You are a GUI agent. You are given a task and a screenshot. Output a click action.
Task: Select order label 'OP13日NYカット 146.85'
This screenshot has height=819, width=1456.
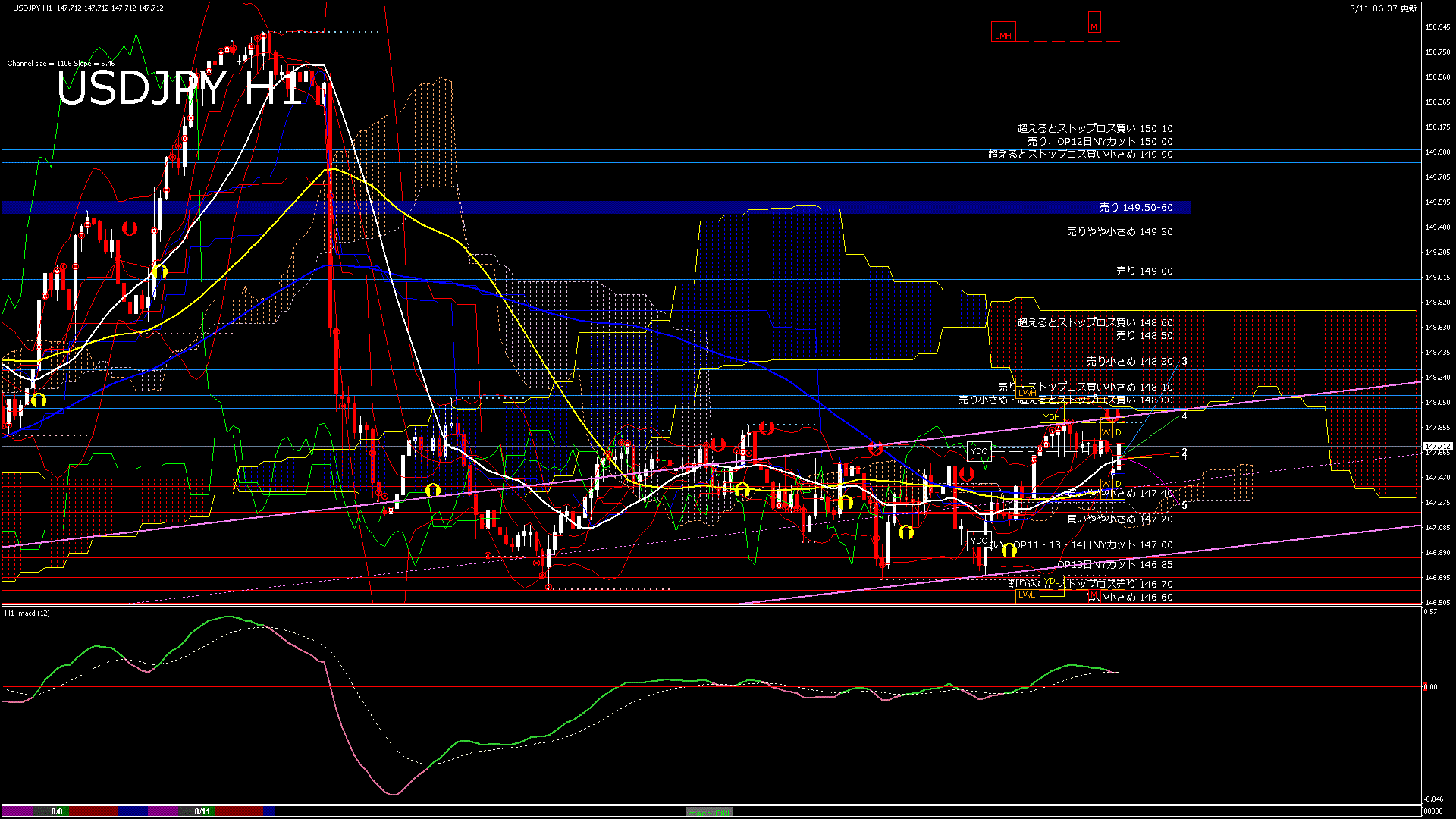coord(1115,565)
